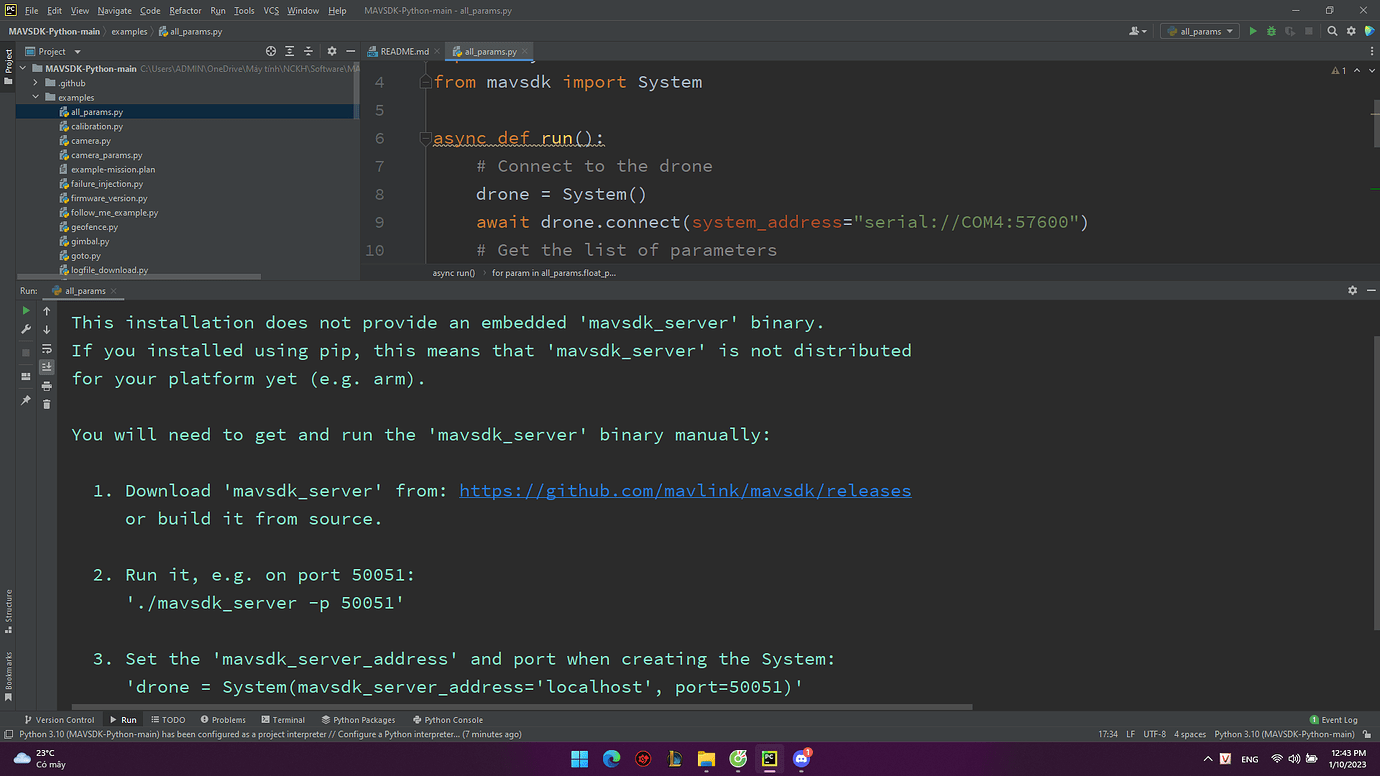Collapse the examples folder in Project view

36,97
